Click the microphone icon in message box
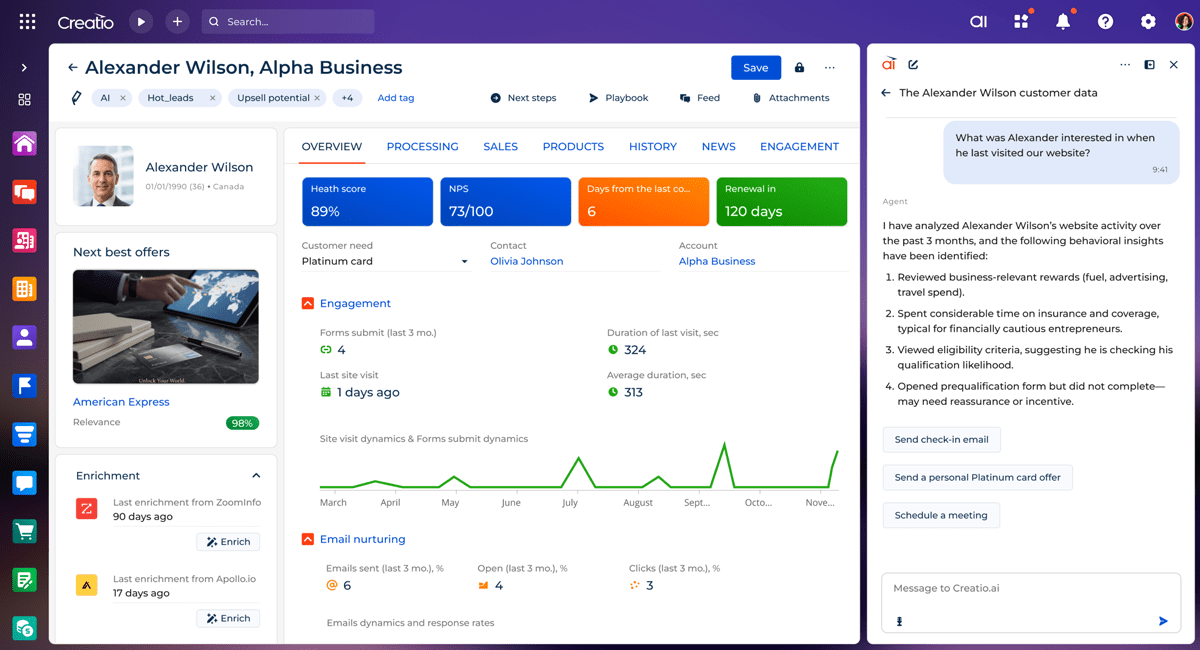Viewport: 1200px width, 650px height. [900, 621]
